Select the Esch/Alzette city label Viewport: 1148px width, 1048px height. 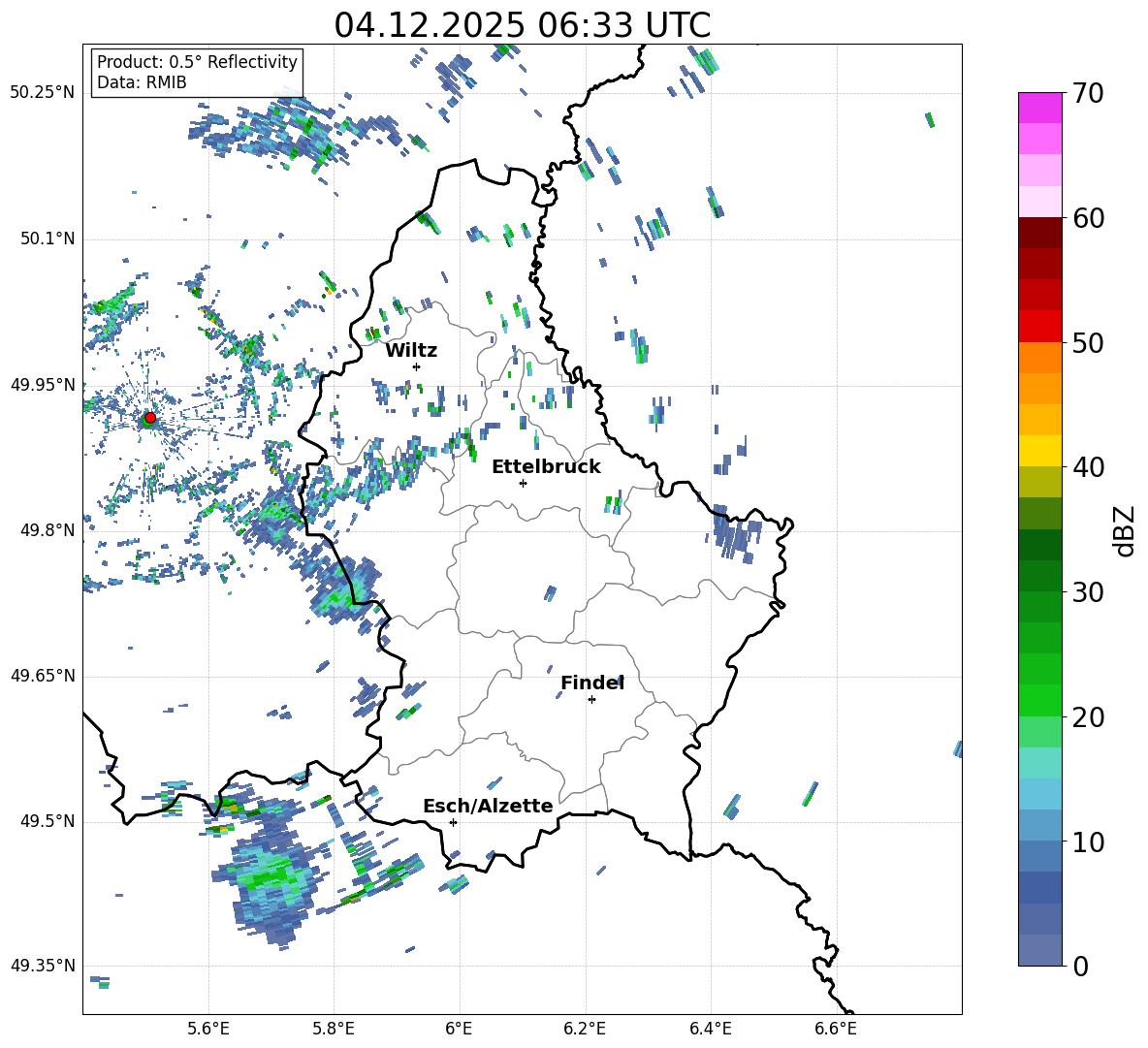pos(488,806)
